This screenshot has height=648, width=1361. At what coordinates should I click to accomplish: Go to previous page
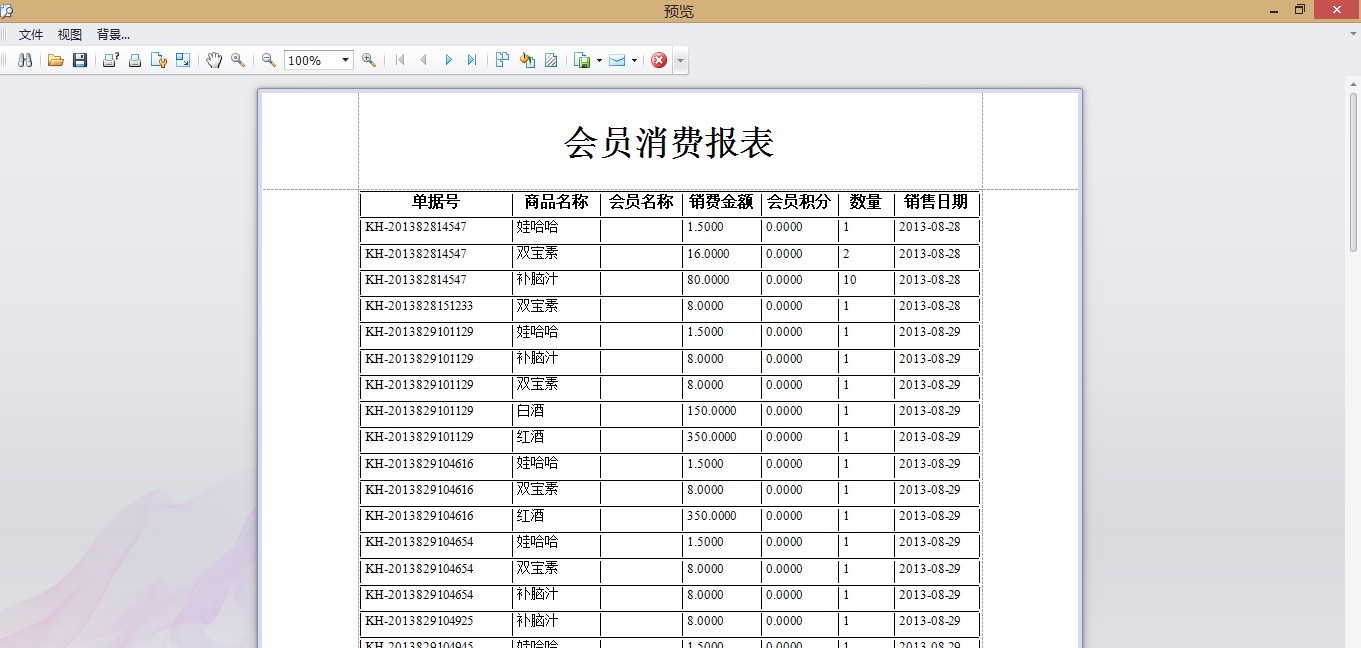point(424,60)
